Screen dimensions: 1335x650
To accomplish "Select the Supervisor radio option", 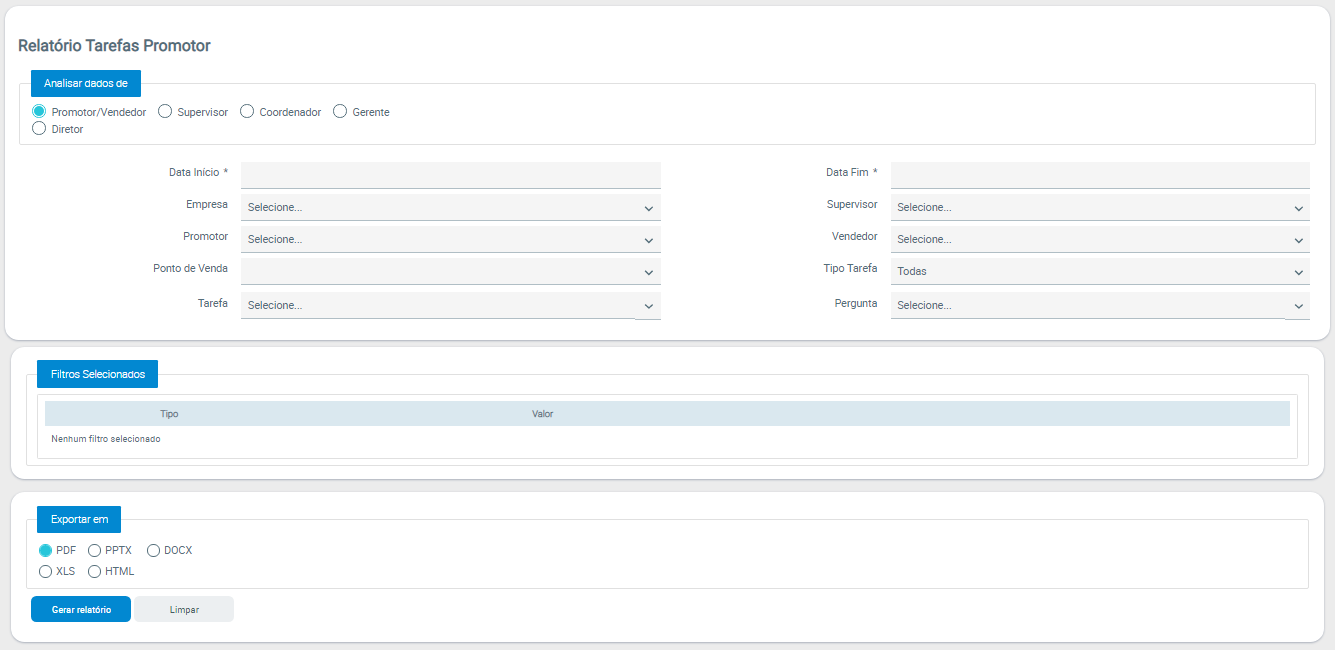I will click(166, 112).
